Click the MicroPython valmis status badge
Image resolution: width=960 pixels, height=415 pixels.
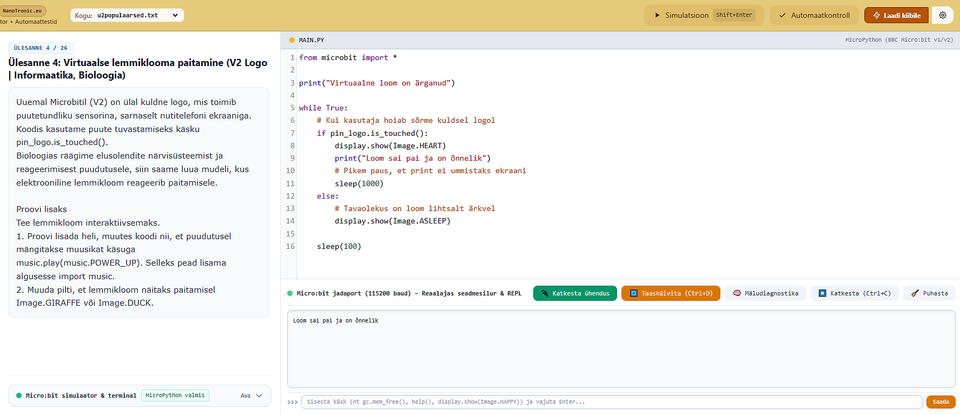[x=175, y=395]
